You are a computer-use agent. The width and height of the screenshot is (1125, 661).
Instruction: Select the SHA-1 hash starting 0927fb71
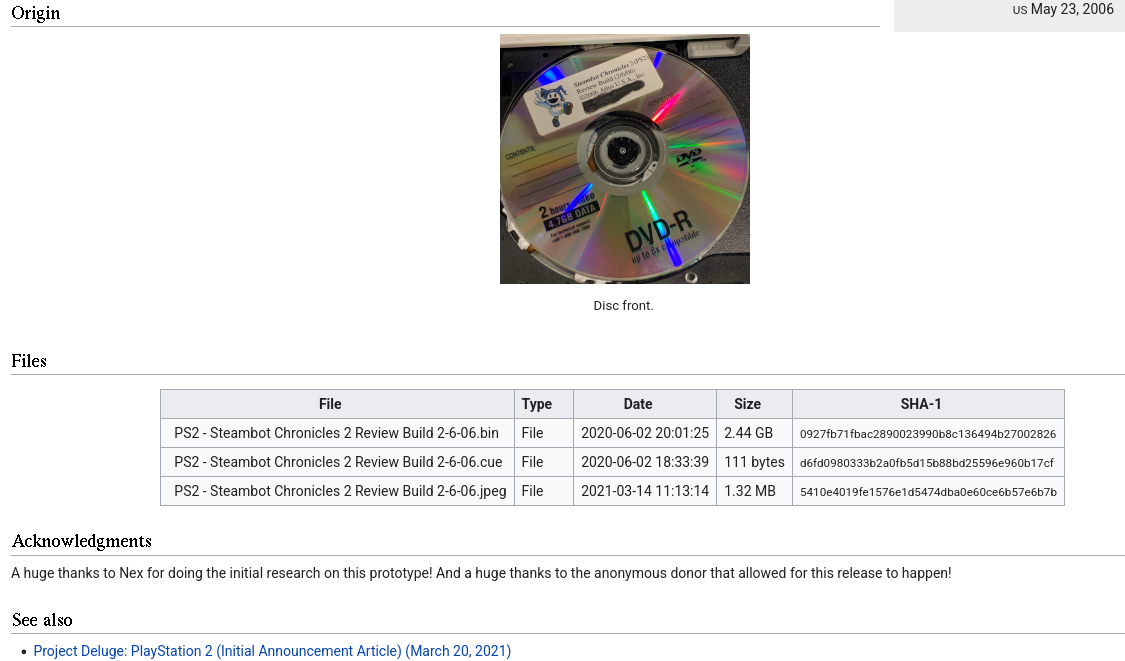928,434
